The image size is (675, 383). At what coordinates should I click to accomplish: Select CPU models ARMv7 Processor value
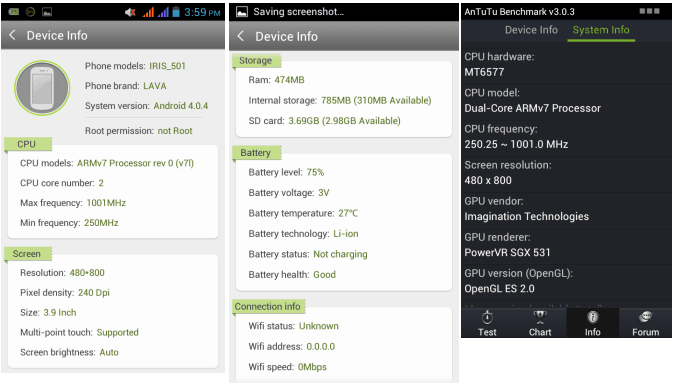(136, 163)
